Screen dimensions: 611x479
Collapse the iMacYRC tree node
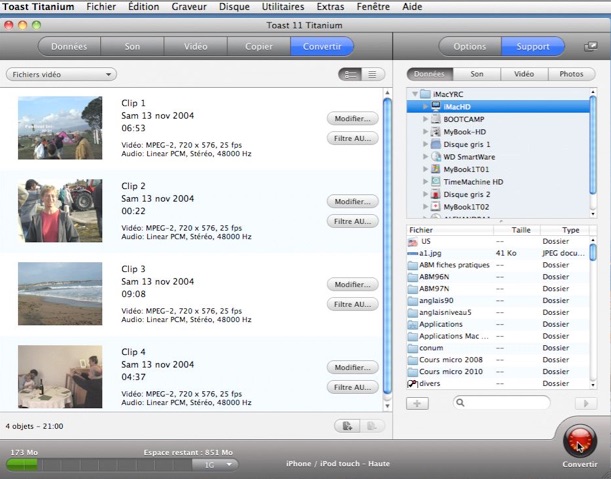415,94
